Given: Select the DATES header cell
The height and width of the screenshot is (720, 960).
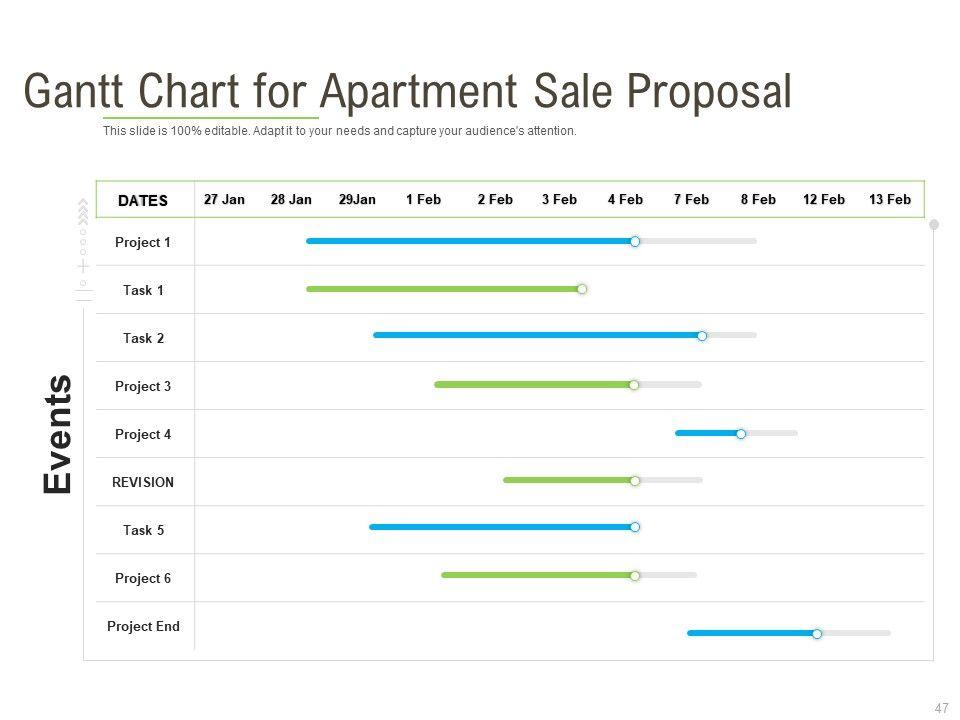Looking at the screenshot, I should pos(143,200).
